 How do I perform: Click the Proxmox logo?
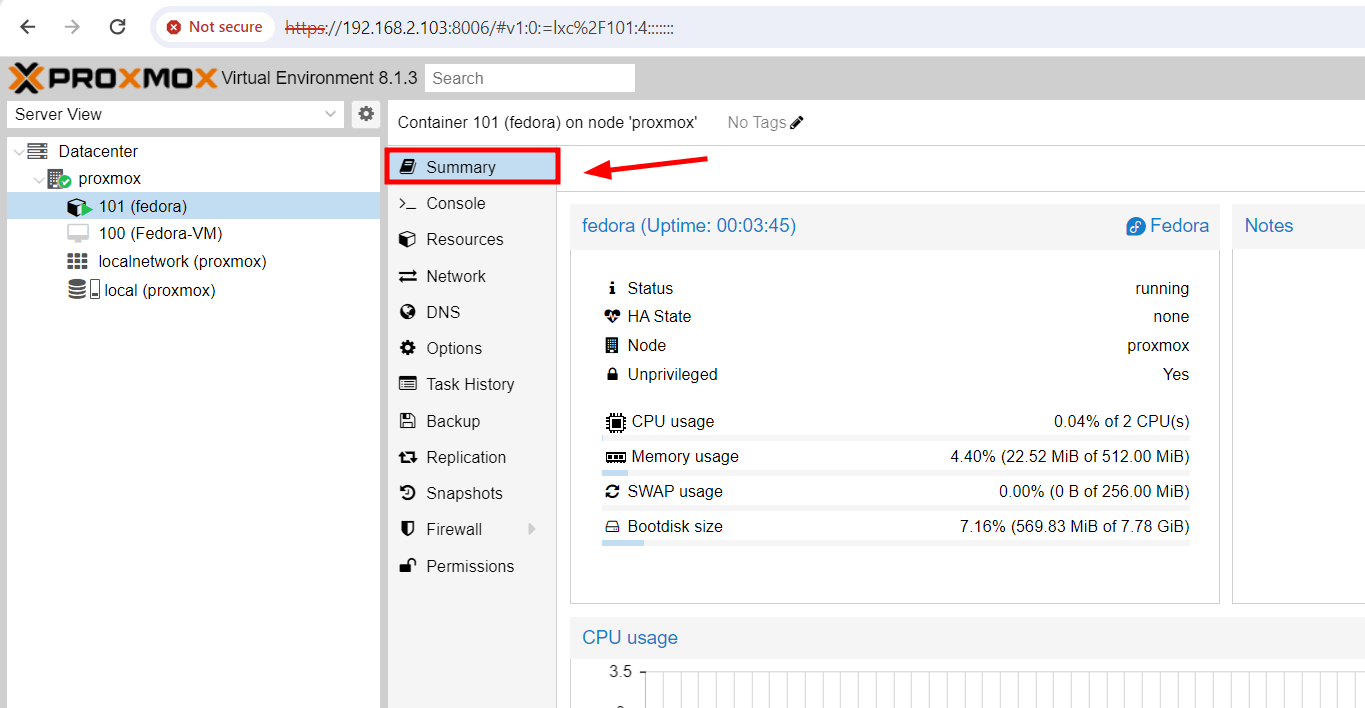click(x=113, y=78)
